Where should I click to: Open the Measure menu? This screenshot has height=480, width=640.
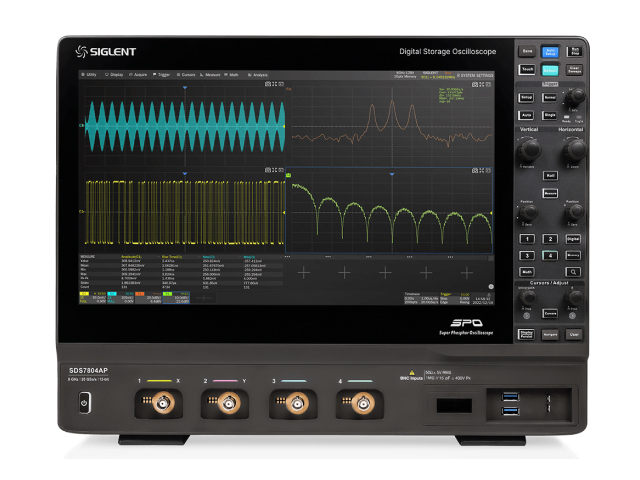(x=212, y=74)
